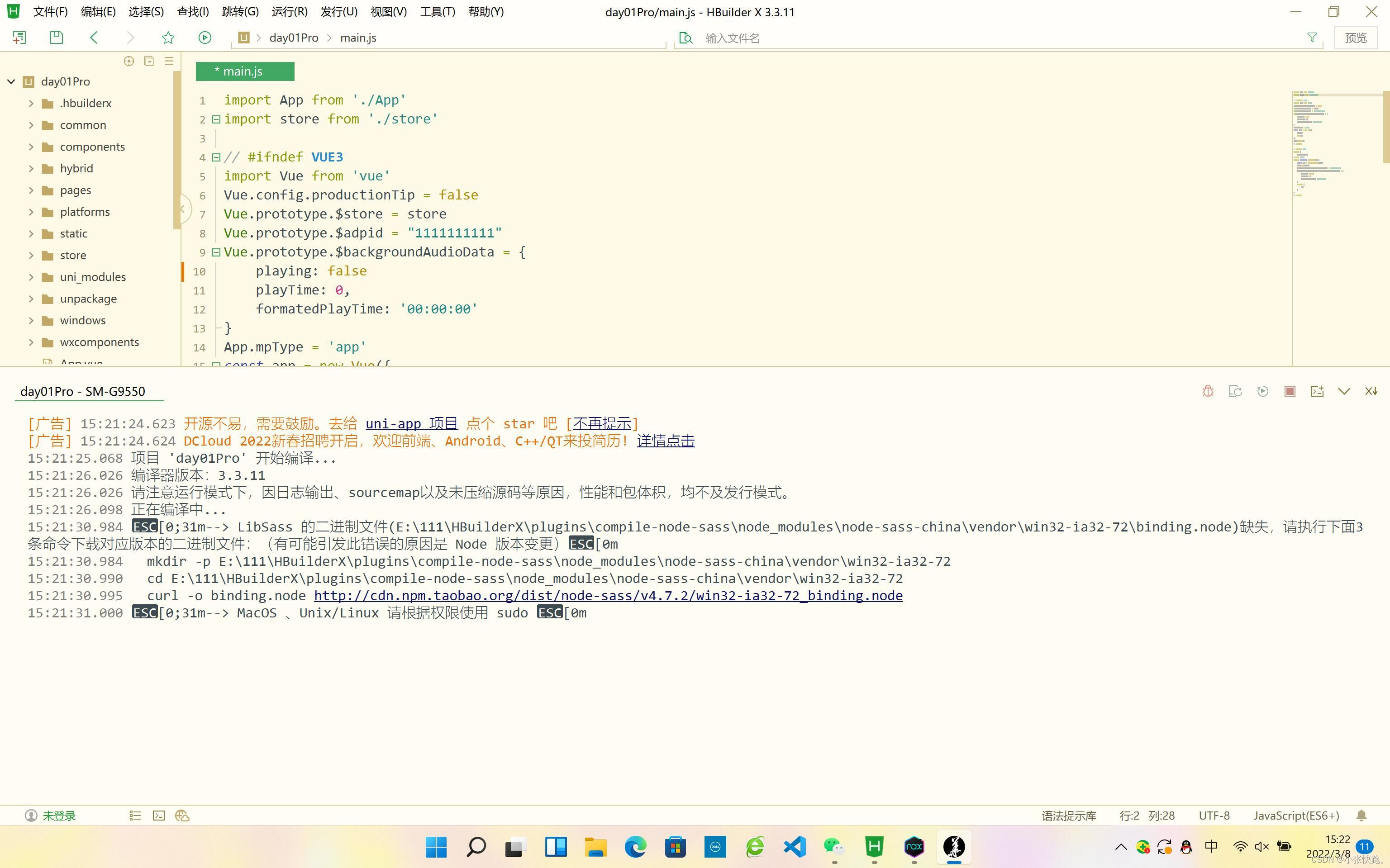
Task: Expand the pages folder
Action: tap(32, 190)
